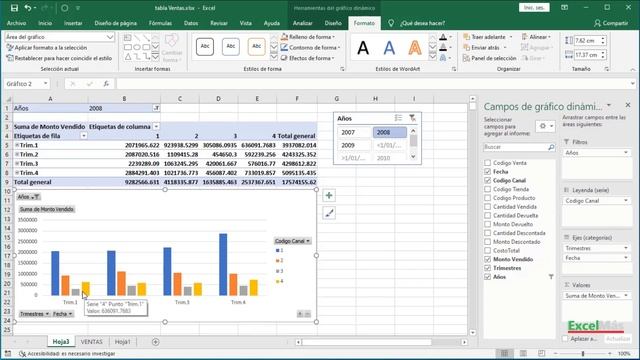
Task: Apply the black WordArt A style
Action: [363, 48]
